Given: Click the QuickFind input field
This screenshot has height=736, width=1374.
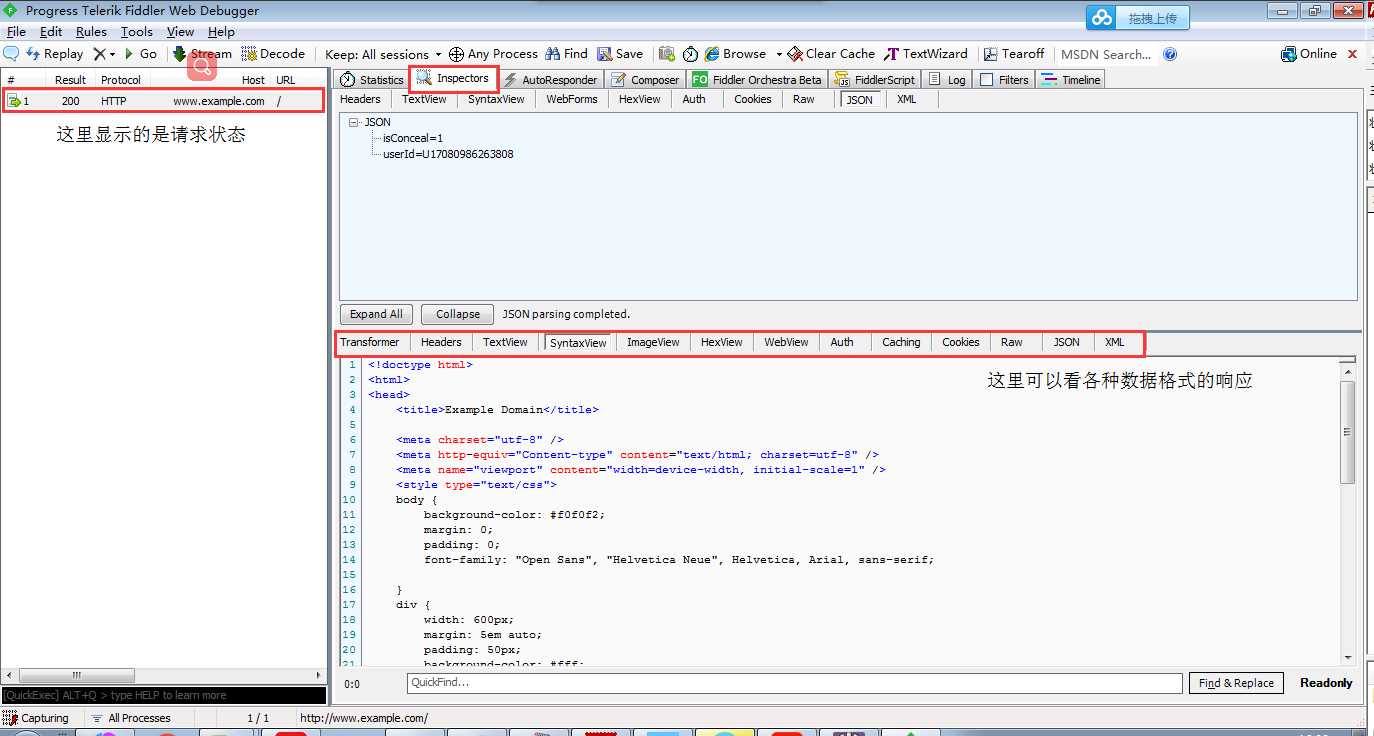Looking at the screenshot, I should coord(794,683).
